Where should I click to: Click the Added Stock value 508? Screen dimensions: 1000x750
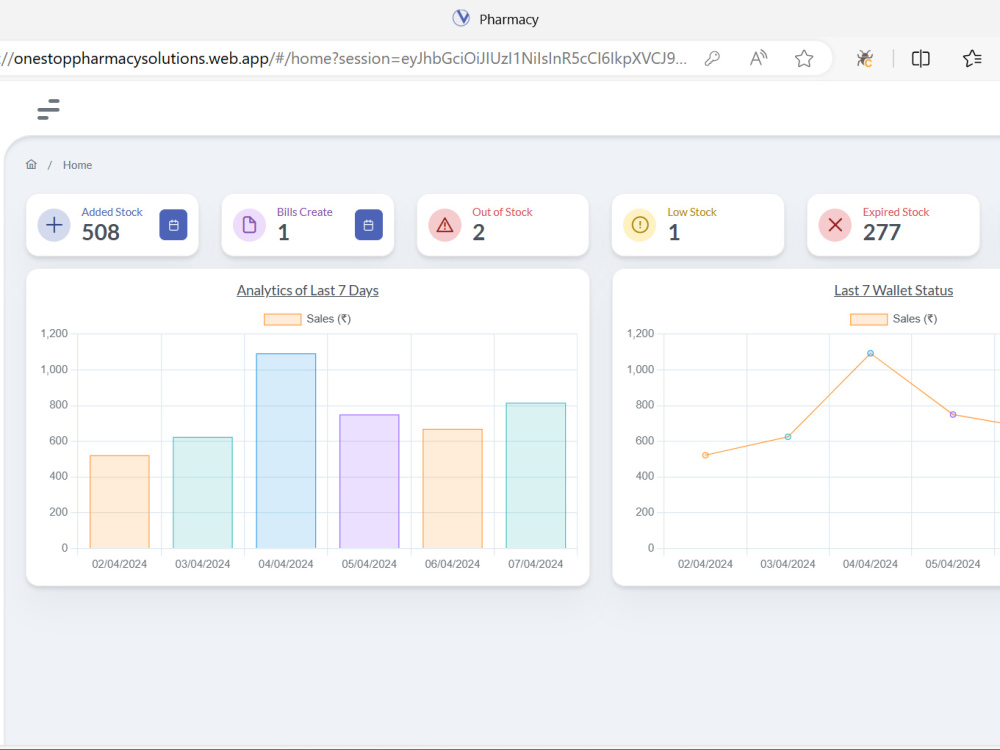(101, 232)
